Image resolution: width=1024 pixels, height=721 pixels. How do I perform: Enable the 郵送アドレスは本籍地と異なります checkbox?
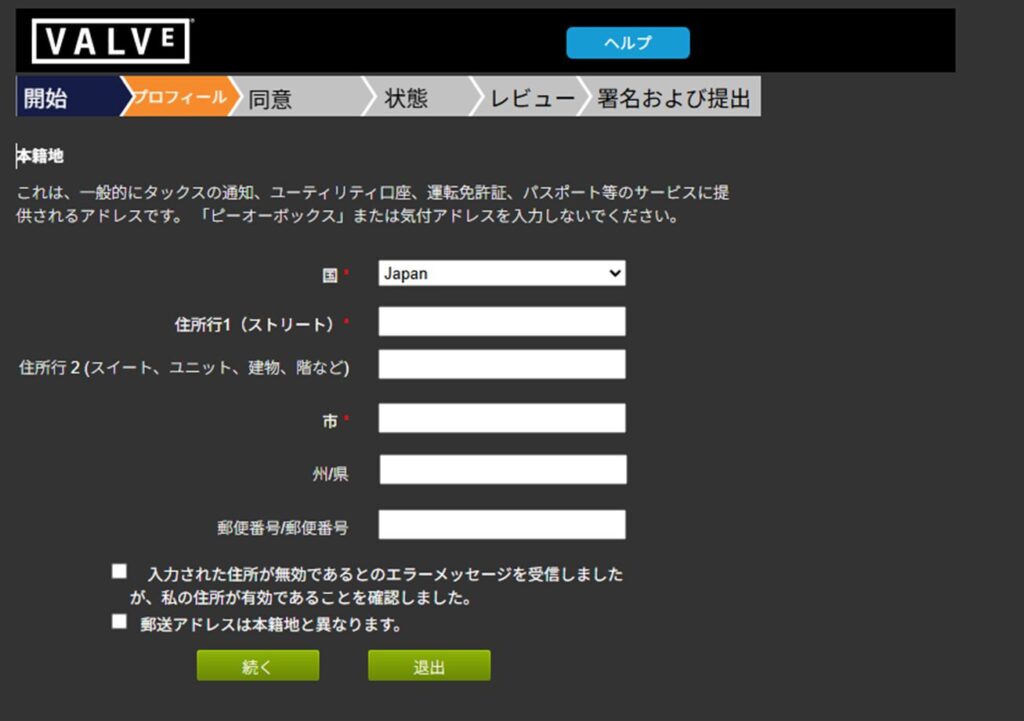pyautogui.click(x=120, y=622)
